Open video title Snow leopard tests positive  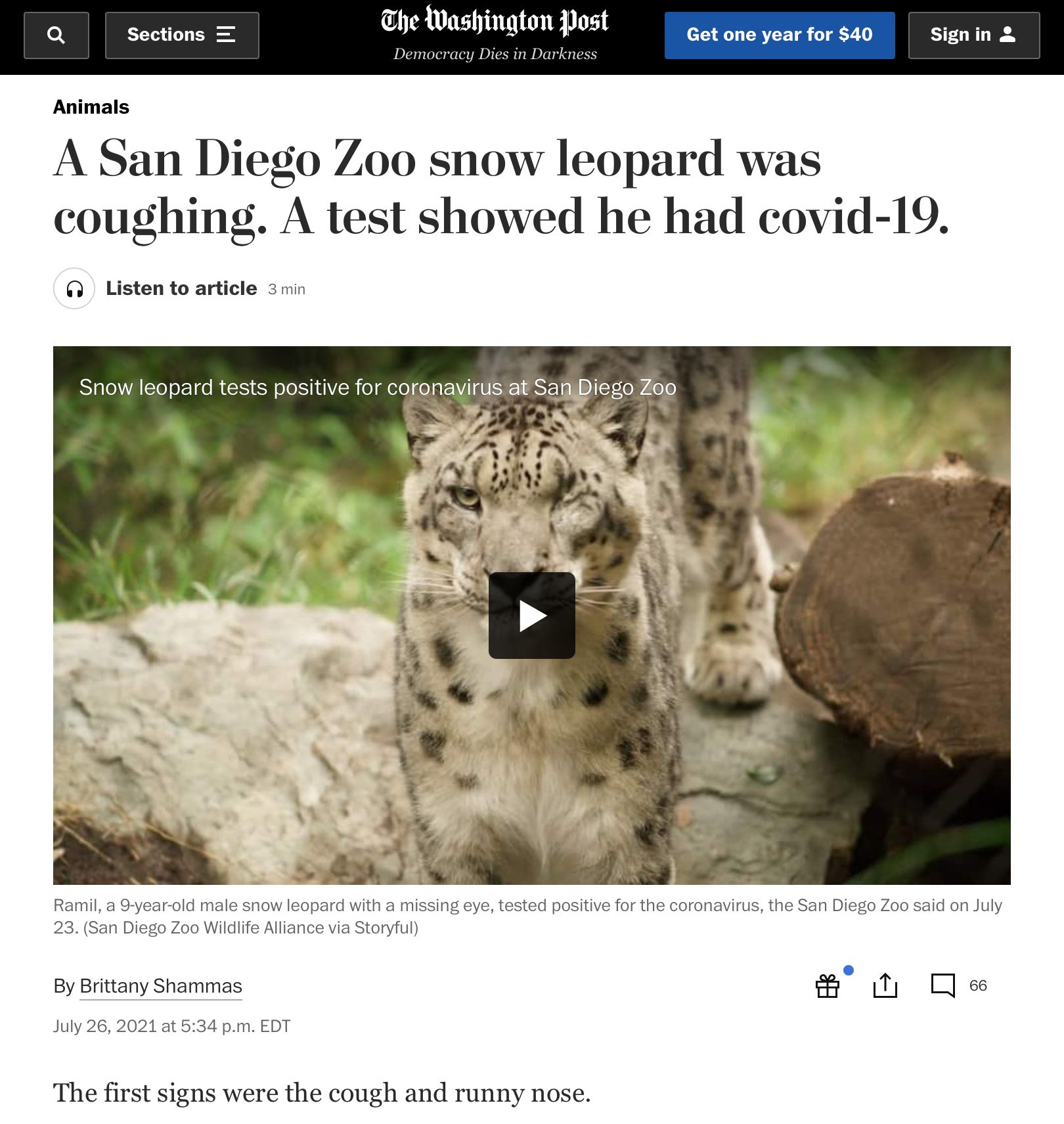pyautogui.click(x=378, y=388)
